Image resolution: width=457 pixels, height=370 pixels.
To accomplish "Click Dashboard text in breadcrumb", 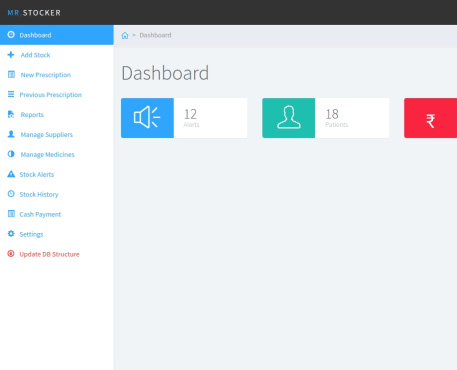I will click(x=155, y=35).
